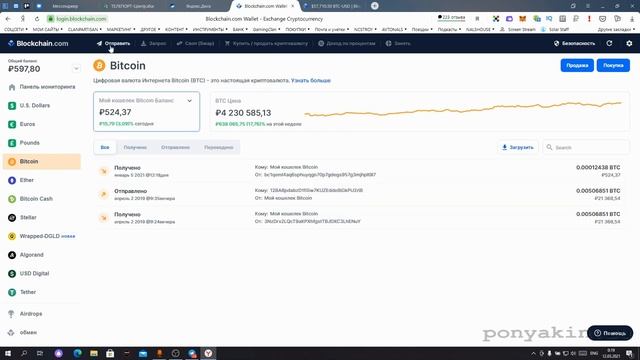Image resolution: width=640 pixels, height=360 pixels.
Task: Select U.S. Dollars in sidebar
Action: pos(42,105)
